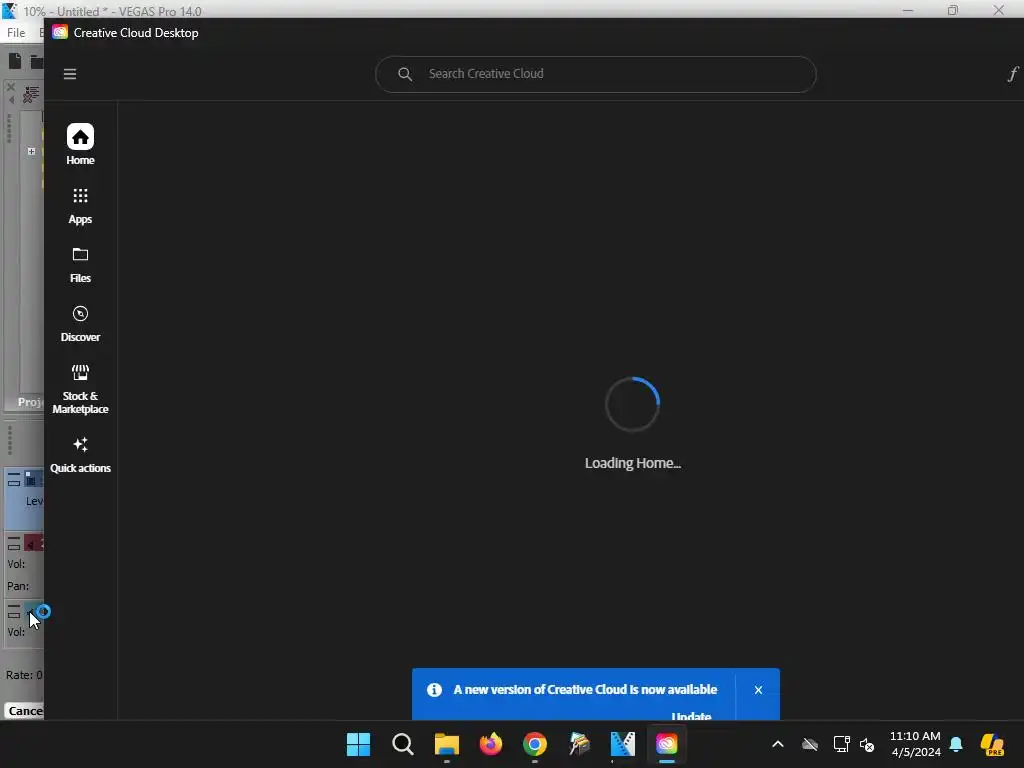This screenshot has width=1024, height=768.
Task: Click the OneDrive cloud tray icon
Action: [810, 744]
